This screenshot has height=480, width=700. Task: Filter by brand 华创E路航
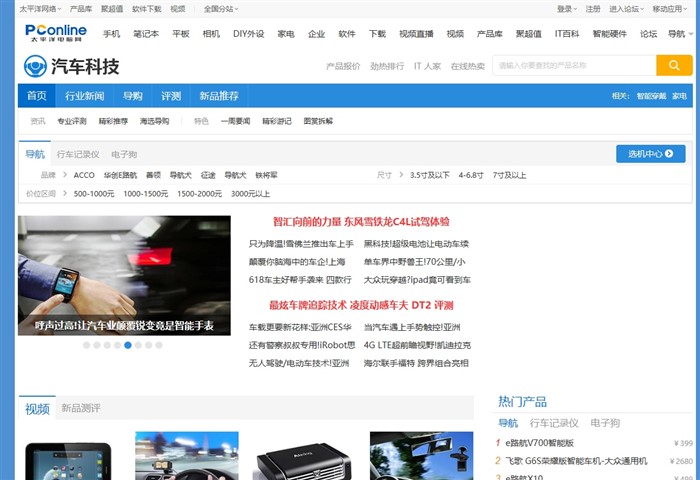click(120, 175)
